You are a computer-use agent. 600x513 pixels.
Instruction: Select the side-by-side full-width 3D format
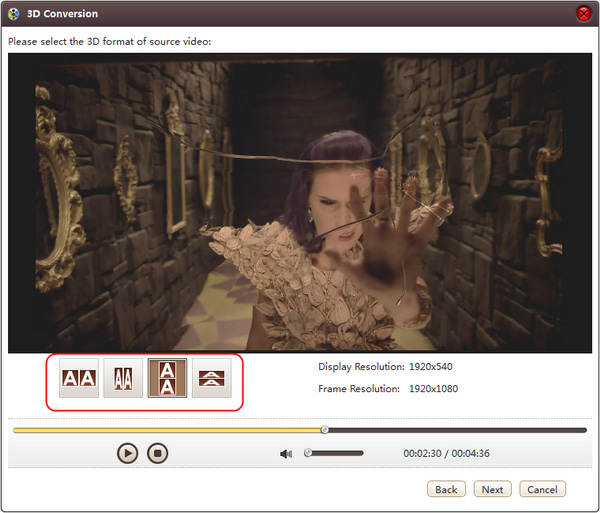point(78,378)
